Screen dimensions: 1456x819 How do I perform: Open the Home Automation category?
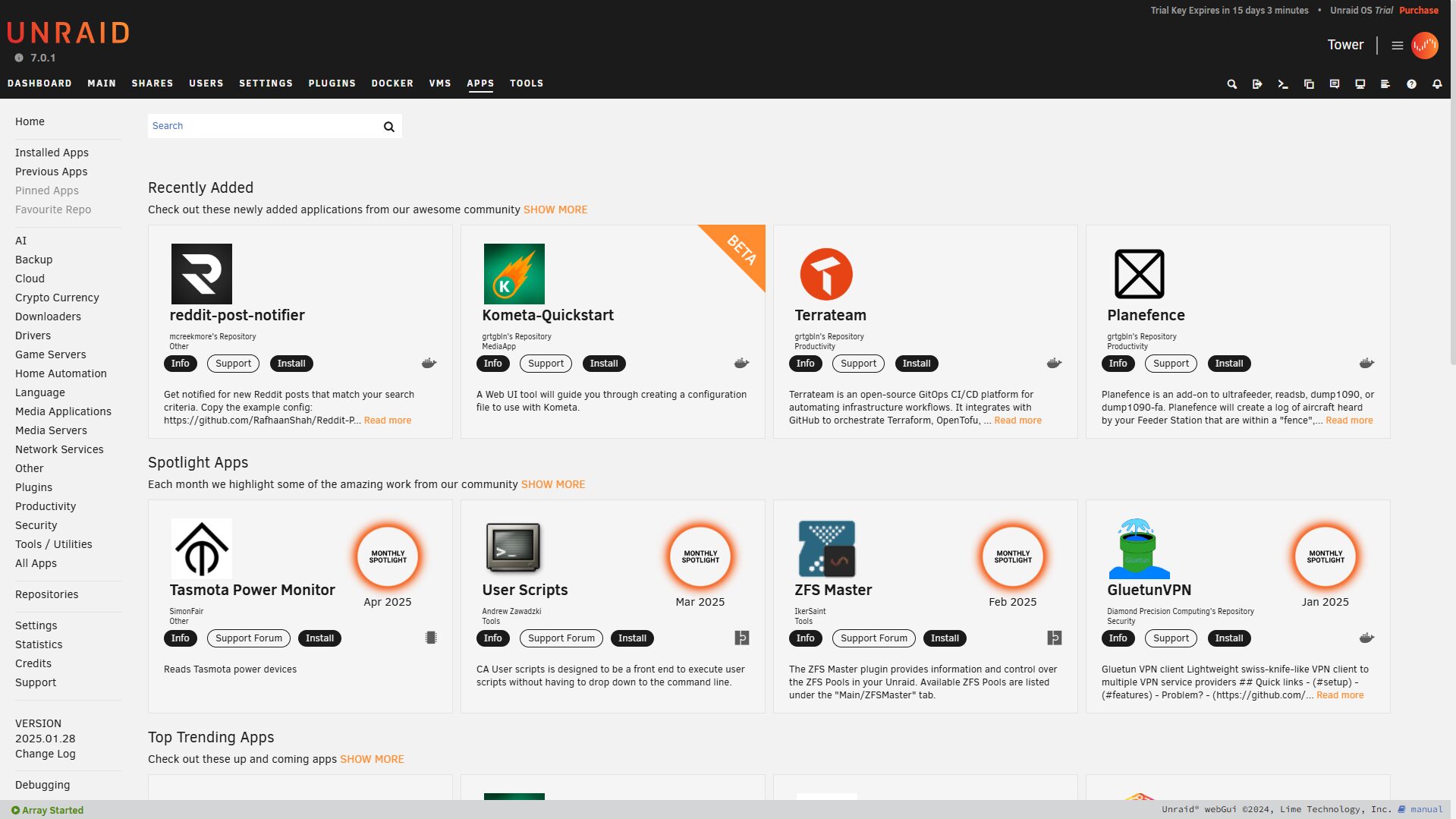click(61, 373)
